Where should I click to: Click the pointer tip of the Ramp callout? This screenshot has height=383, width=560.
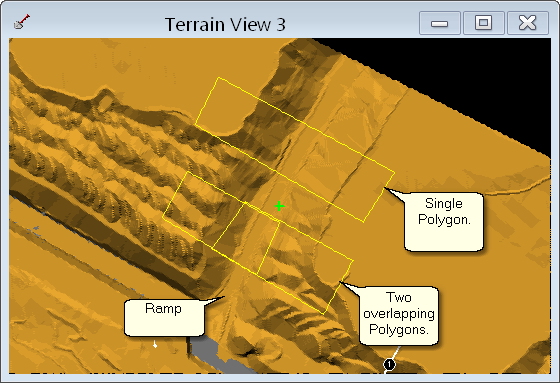224,297
